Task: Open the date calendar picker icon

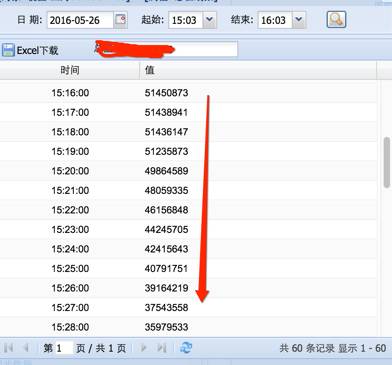Action: tap(120, 20)
